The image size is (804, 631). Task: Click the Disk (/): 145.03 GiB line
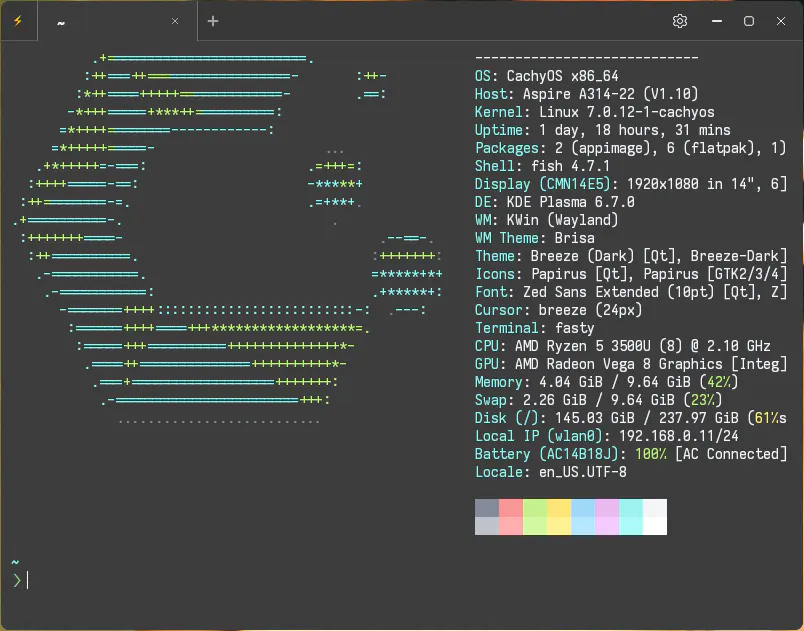(x=631, y=418)
